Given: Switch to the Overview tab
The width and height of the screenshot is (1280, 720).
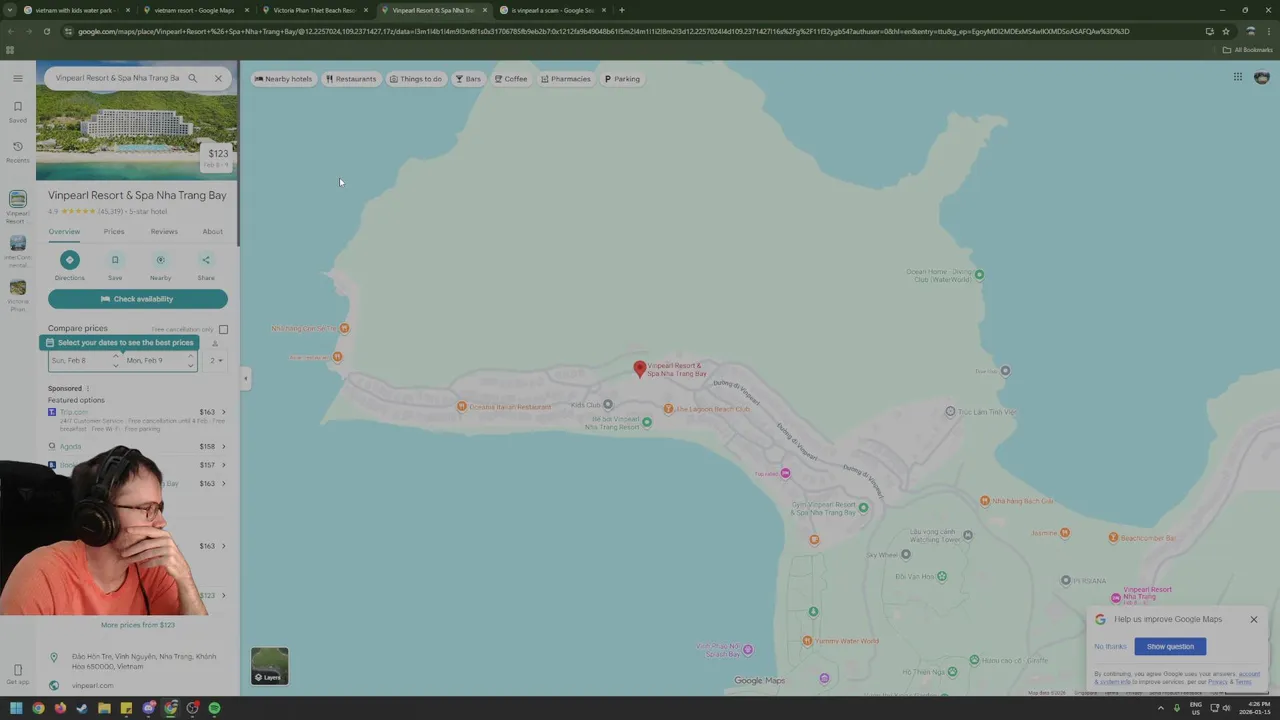Looking at the screenshot, I should (x=64, y=232).
